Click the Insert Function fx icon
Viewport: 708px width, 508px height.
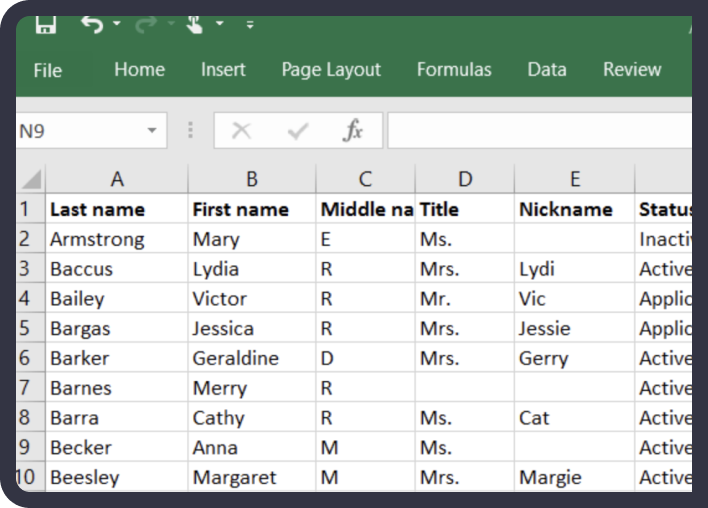(x=353, y=131)
